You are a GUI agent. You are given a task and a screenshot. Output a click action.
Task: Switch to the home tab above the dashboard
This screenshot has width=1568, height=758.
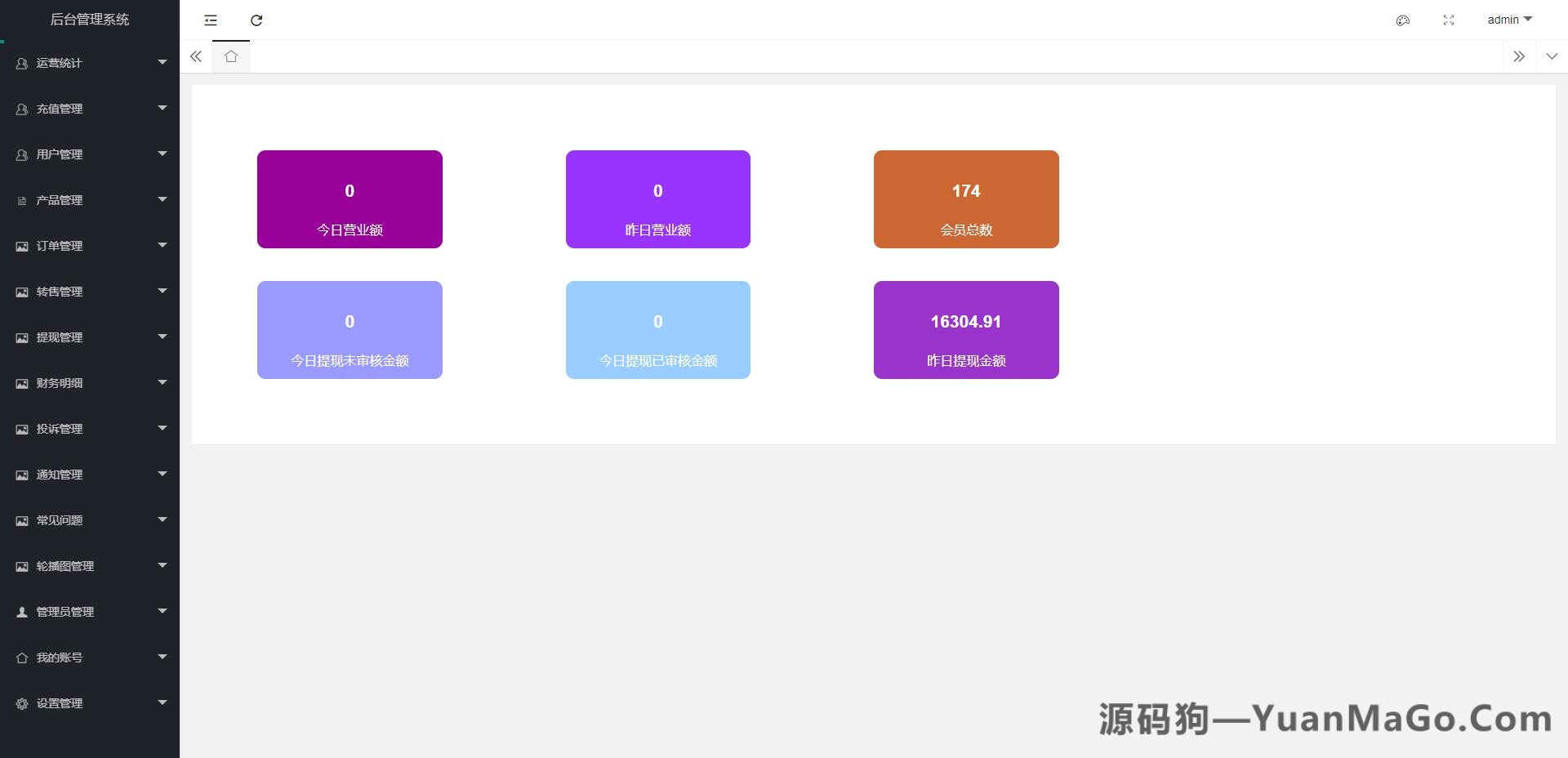231,56
